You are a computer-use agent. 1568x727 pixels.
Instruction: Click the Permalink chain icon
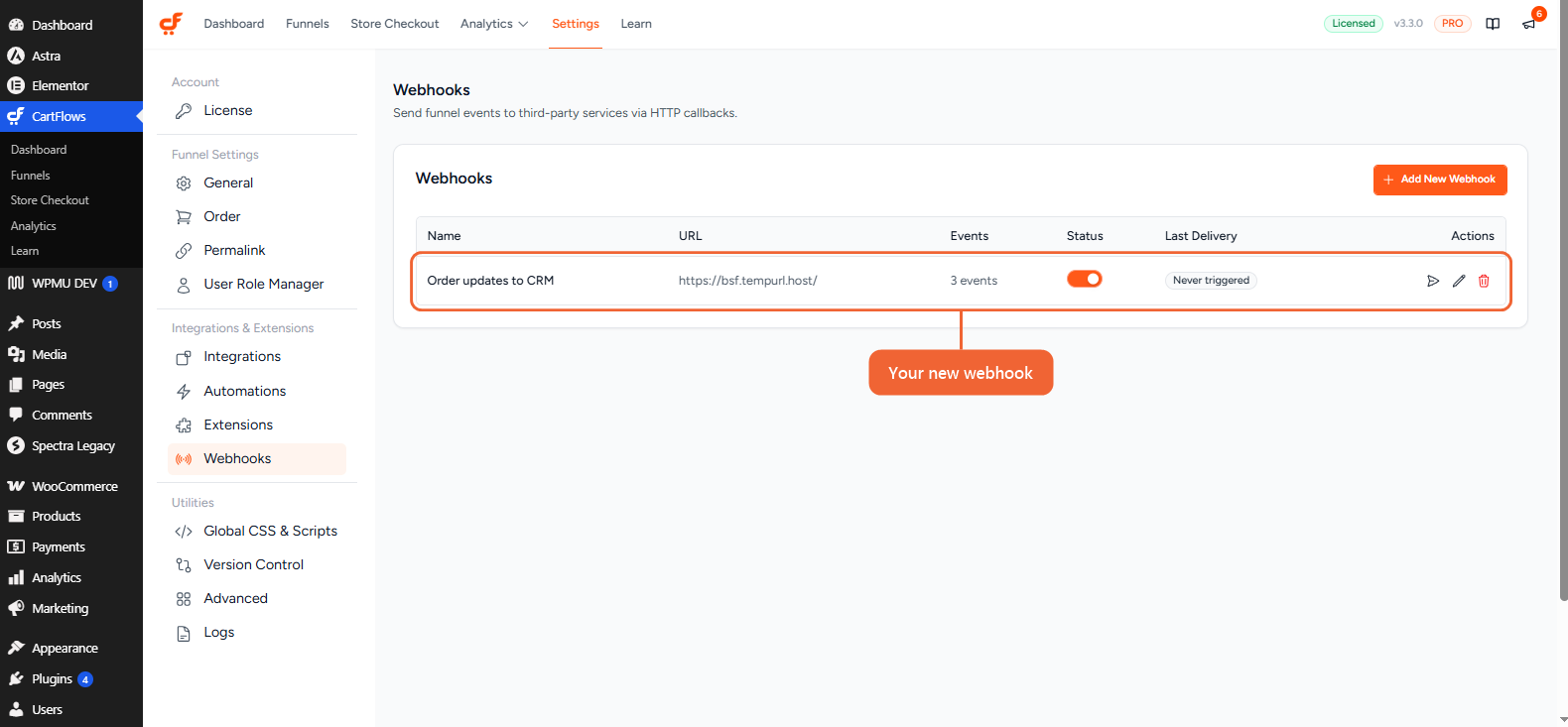click(184, 251)
